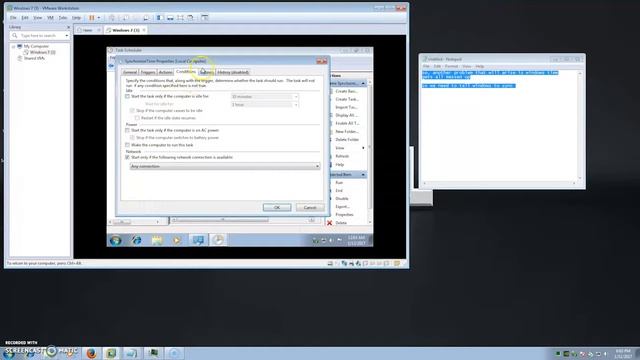Open Notepad Format menu
The width and height of the screenshot is (640, 360).
pos(451,66)
